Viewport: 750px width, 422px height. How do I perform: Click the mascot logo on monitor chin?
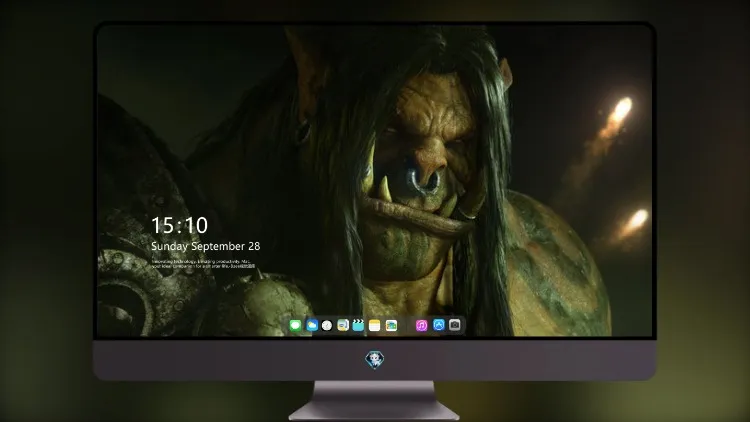tap(375, 360)
